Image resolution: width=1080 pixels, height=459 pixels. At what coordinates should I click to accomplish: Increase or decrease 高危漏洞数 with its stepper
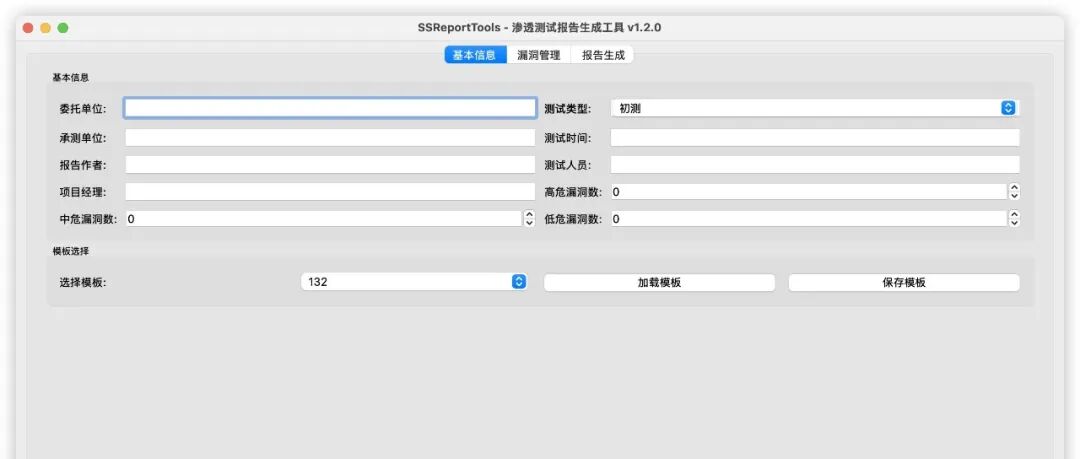[x=1014, y=192]
